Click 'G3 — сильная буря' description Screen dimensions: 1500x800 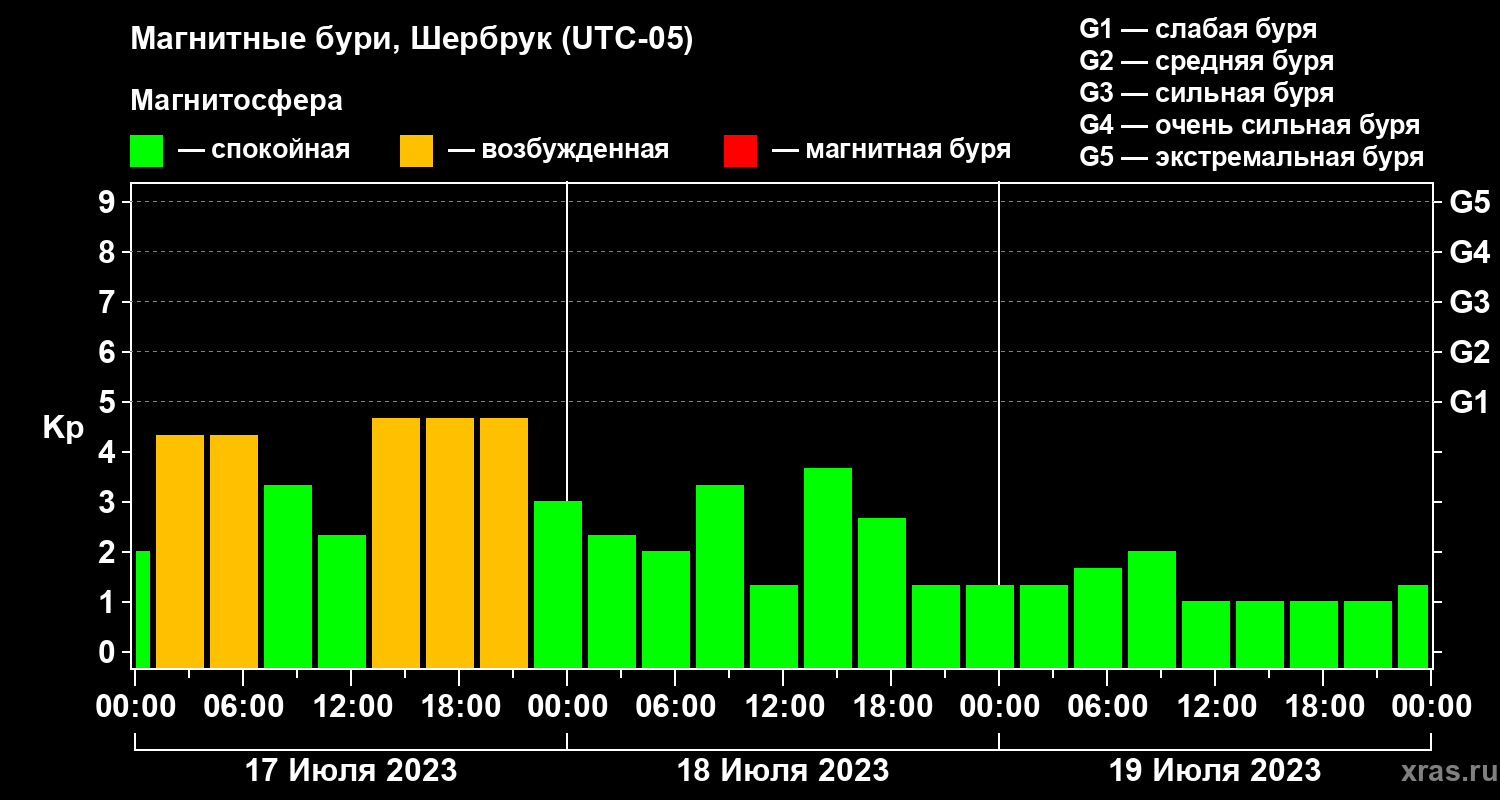point(1206,93)
